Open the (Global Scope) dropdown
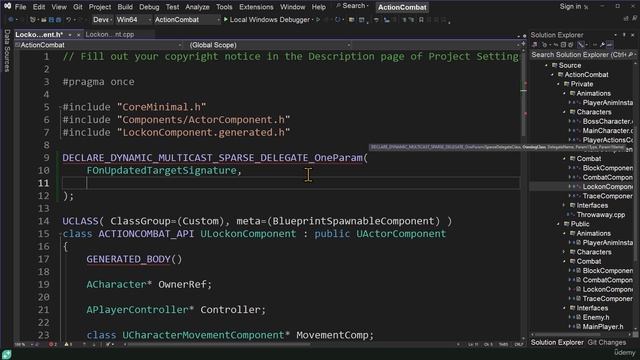The height and width of the screenshot is (360, 640). 269,45
